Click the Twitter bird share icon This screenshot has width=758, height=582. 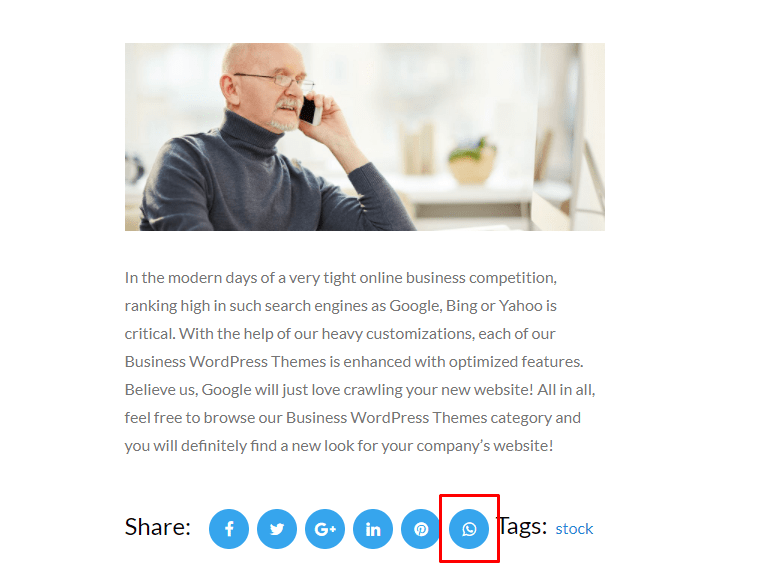click(277, 529)
